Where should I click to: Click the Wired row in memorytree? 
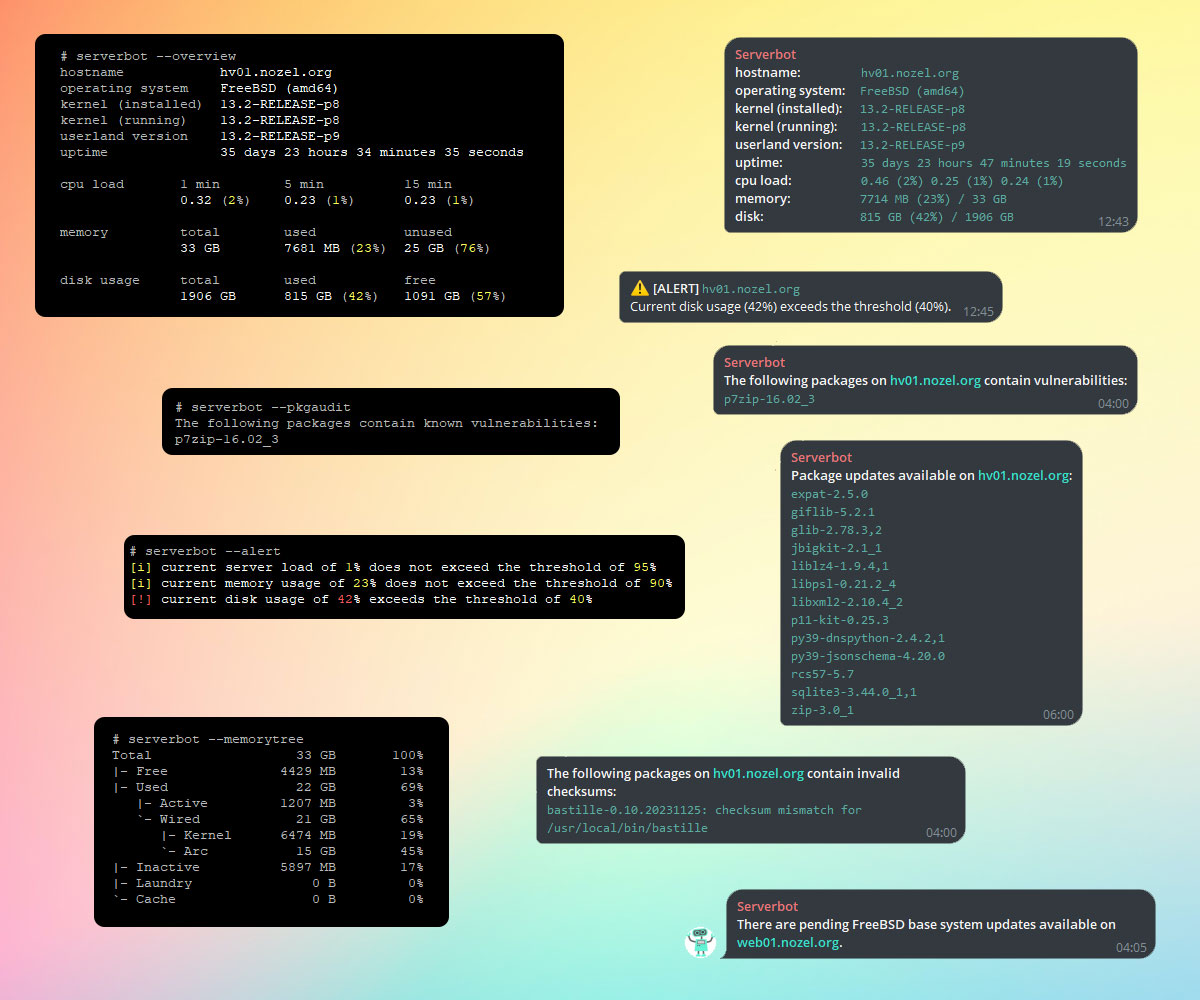pyautogui.click(x=280, y=819)
